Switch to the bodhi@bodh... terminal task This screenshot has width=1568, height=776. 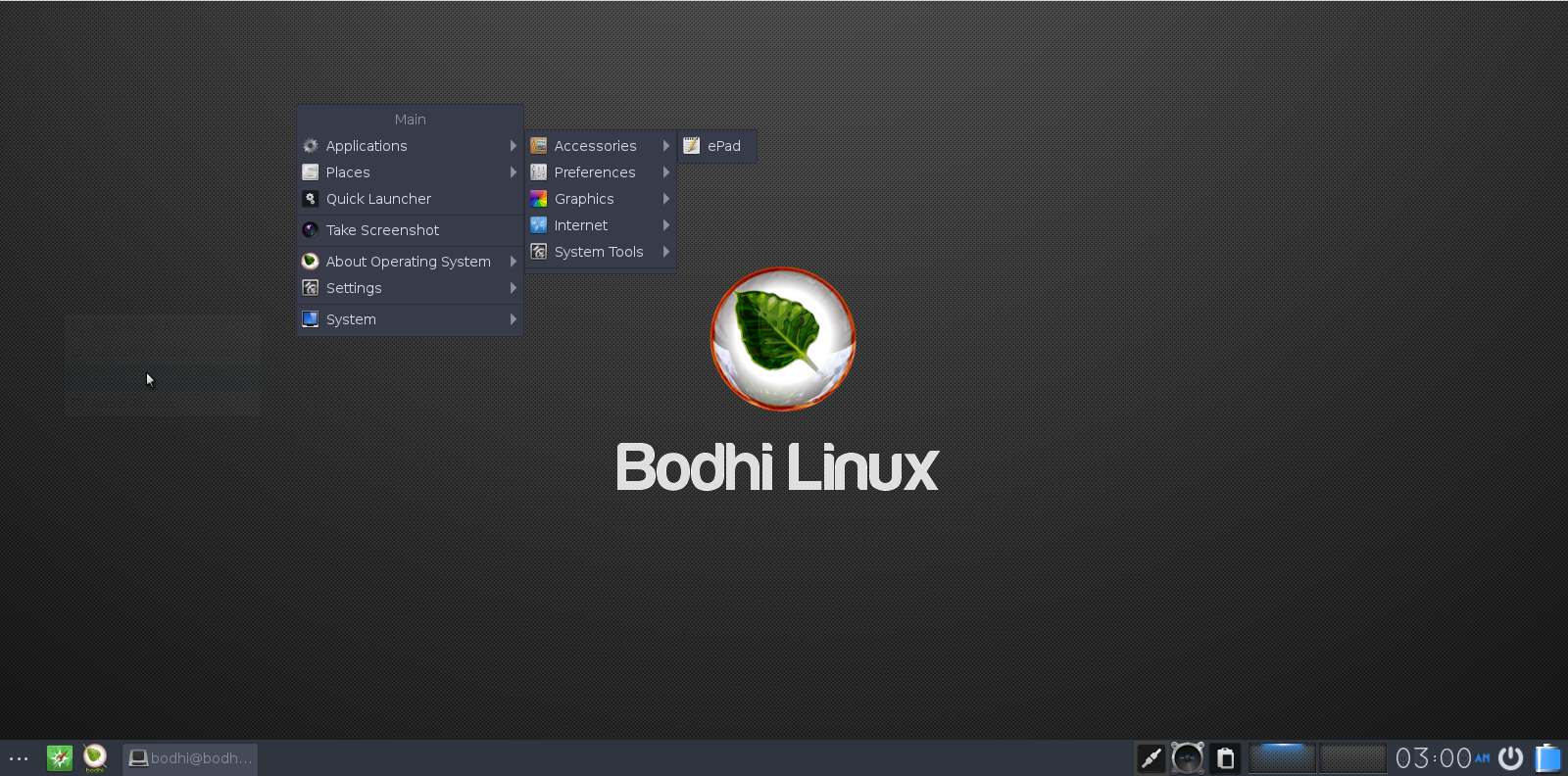tap(190, 758)
